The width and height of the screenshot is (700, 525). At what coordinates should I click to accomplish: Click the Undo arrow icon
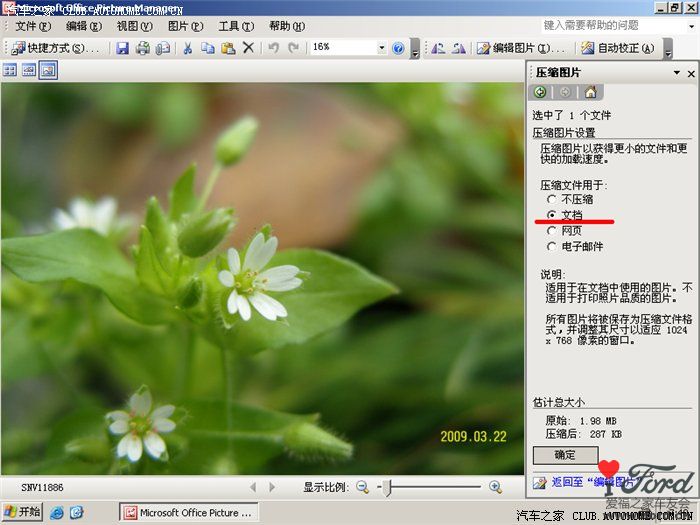pos(273,48)
